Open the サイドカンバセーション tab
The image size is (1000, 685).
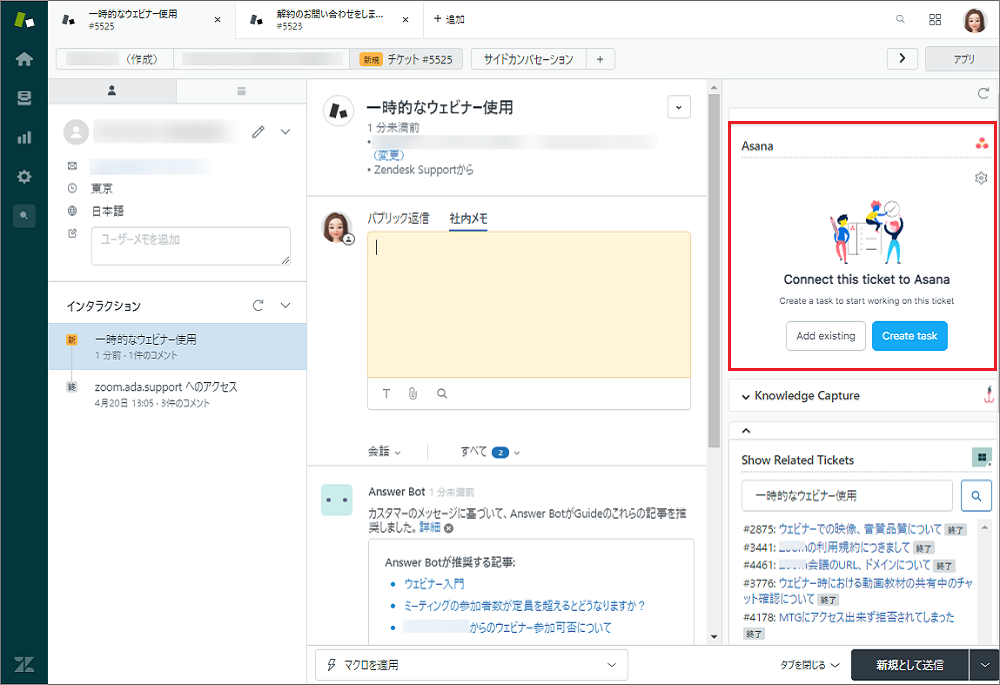[x=528, y=59]
